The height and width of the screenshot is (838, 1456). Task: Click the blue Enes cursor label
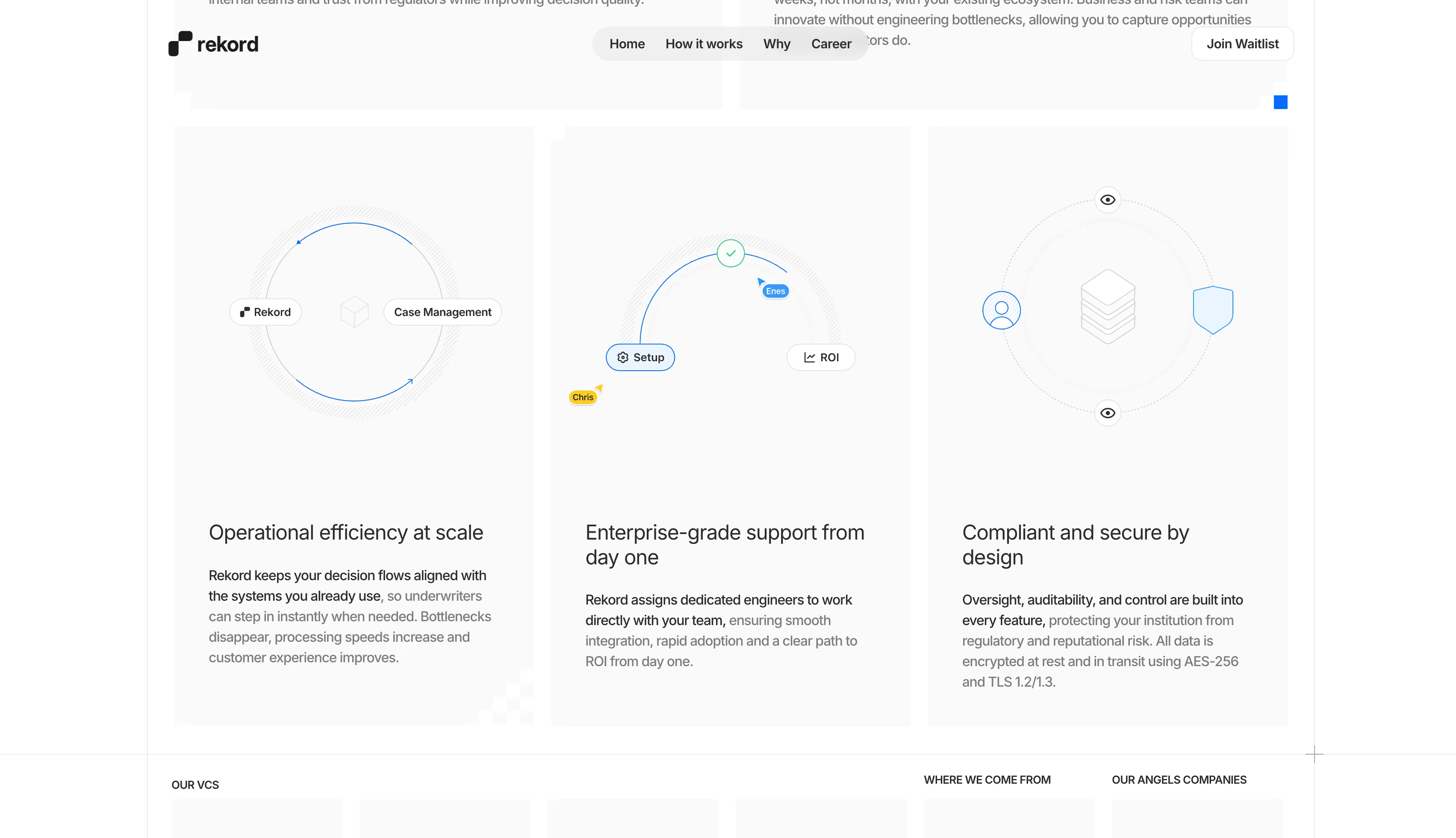pyautogui.click(x=775, y=291)
